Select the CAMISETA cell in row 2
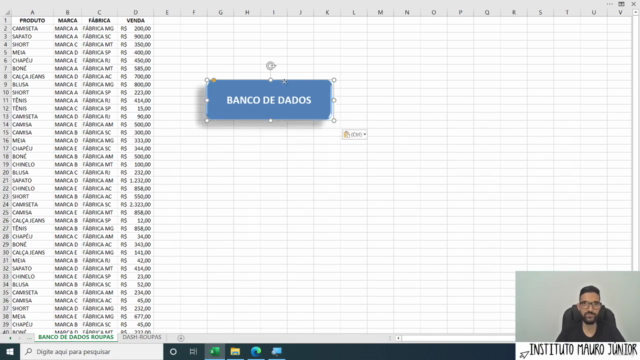 [x=33, y=29]
